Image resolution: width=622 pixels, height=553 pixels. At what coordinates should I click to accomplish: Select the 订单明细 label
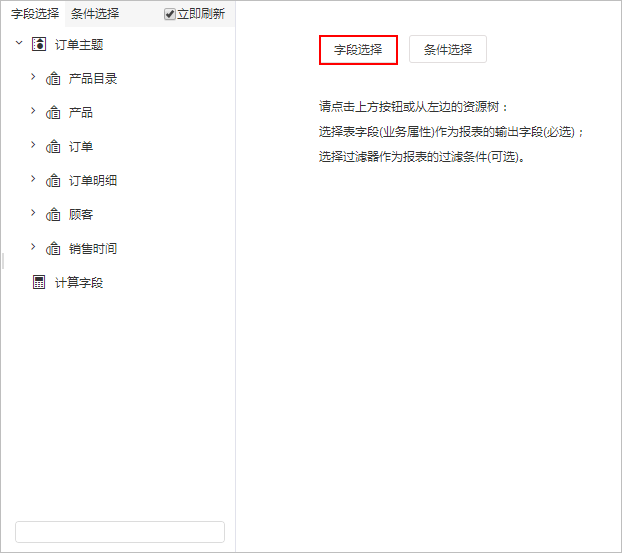pos(93,180)
